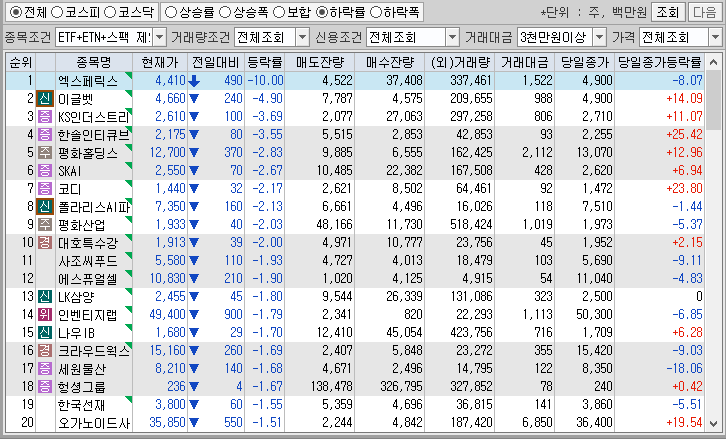Click the down triangle in 한국선재 row
The height and width of the screenshot is (439, 726).
point(194,405)
